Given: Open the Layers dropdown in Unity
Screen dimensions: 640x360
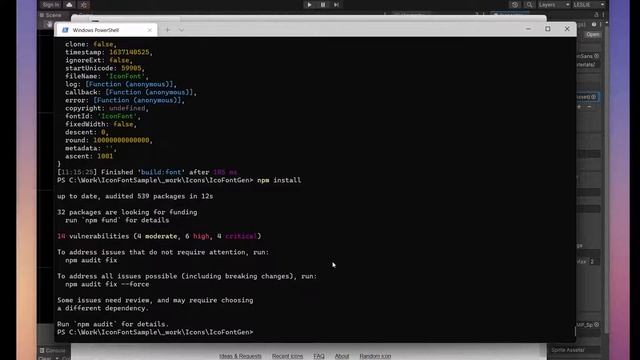Looking at the screenshot, I should [x=554, y=4].
